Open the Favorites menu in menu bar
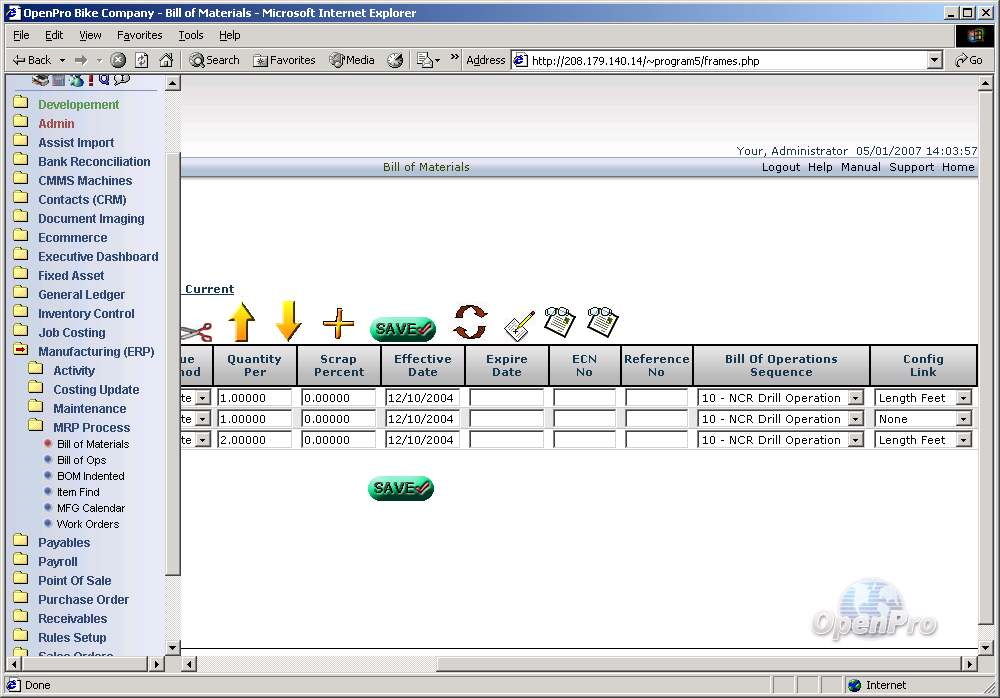The width and height of the screenshot is (1000, 698). click(x=139, y=35)
